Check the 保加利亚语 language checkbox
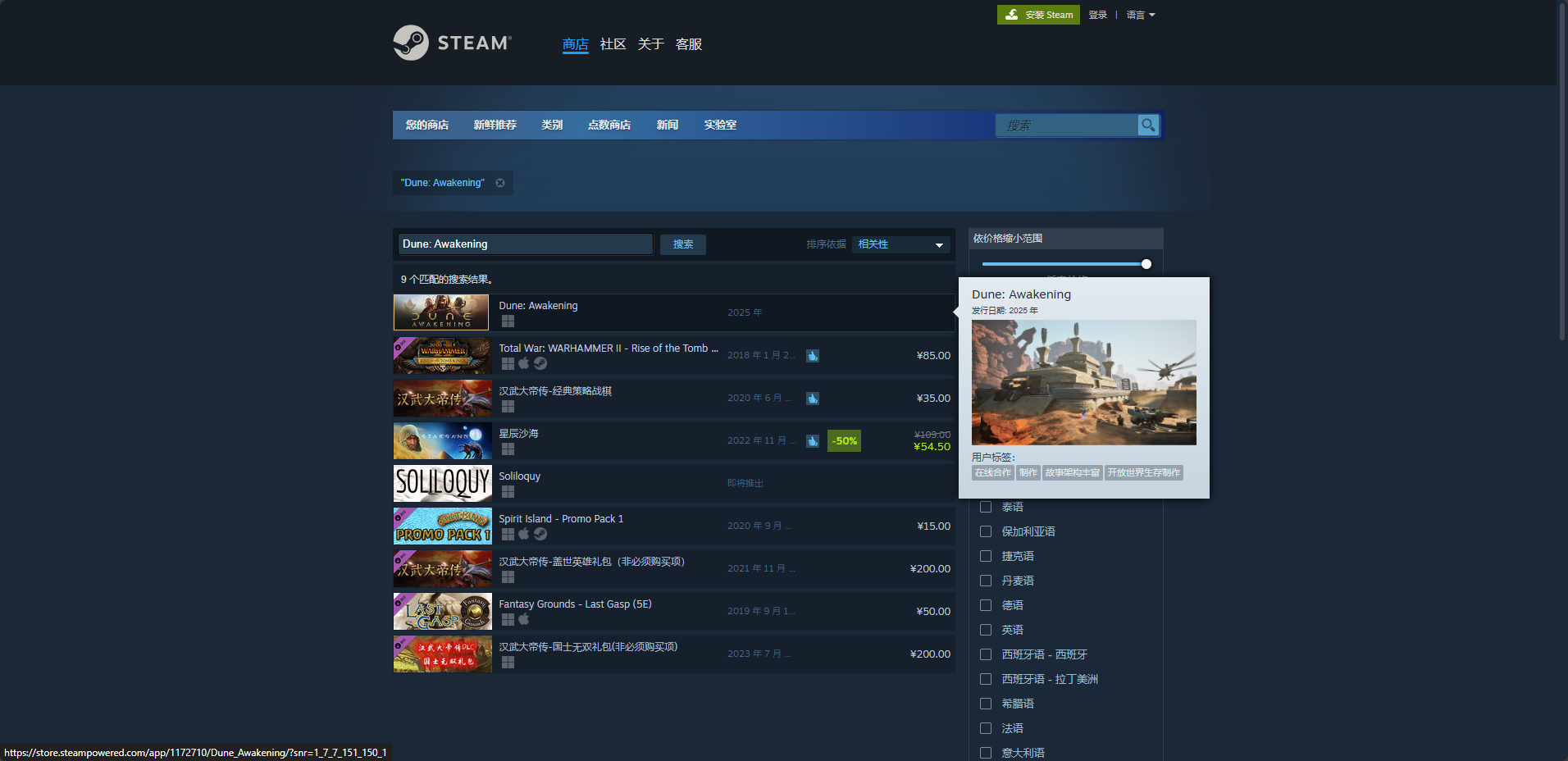 click(986, 531)
